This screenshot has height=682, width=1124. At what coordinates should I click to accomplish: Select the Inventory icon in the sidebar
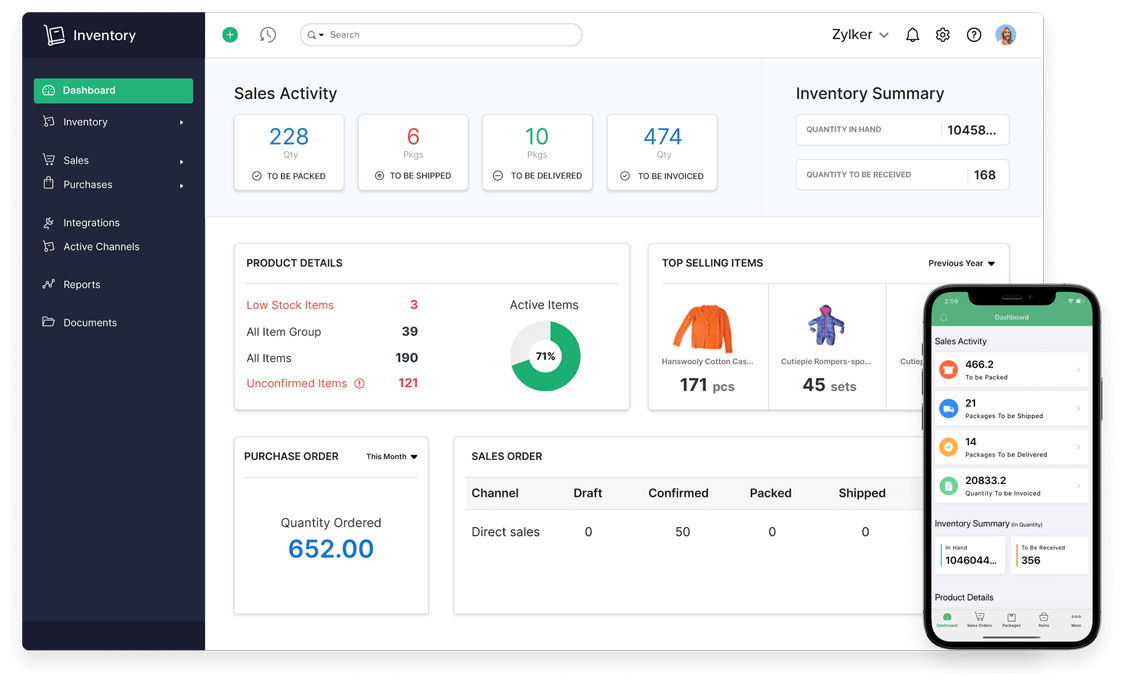click(47, 121)
